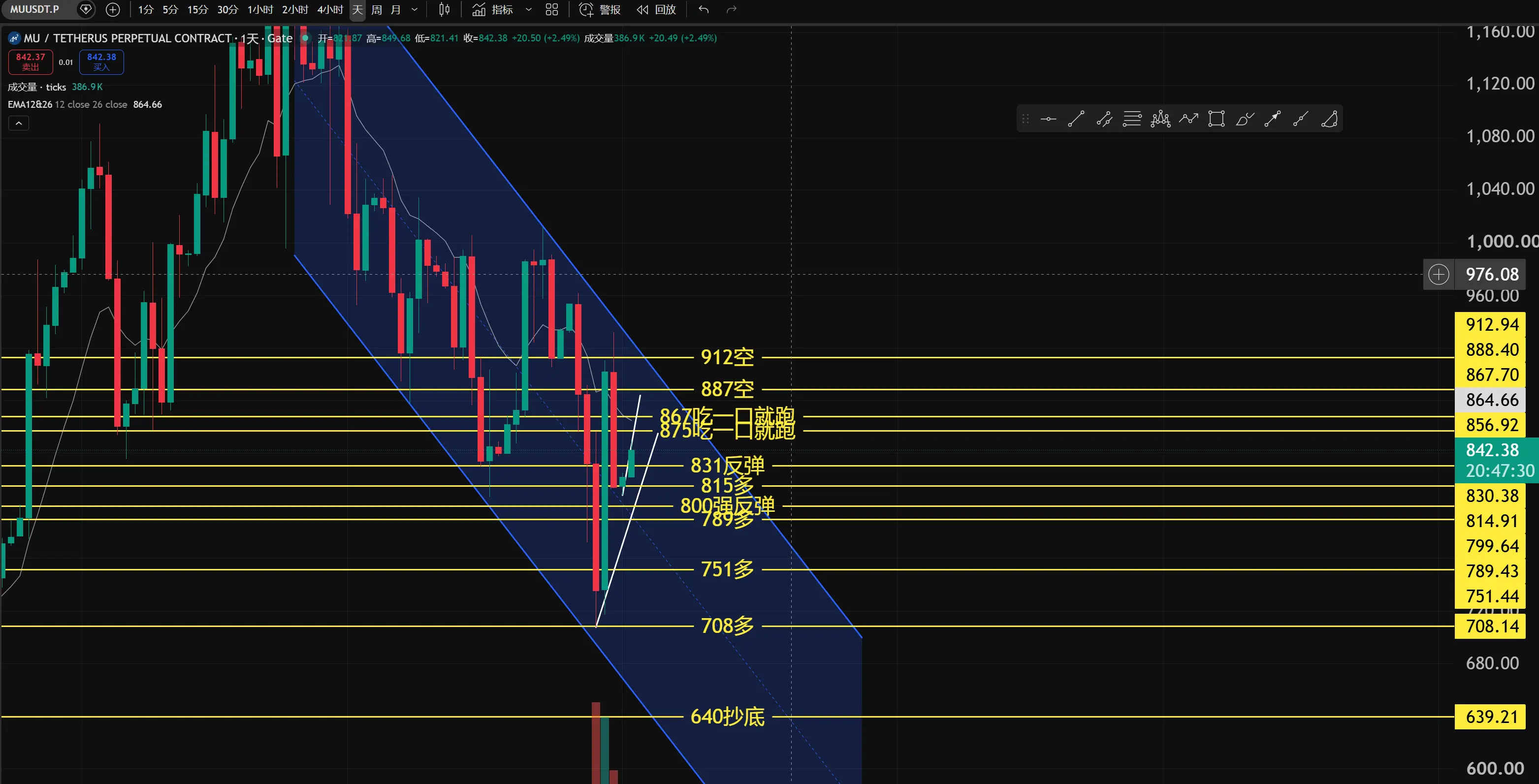Select the trend line drawing tool
Screen dimensions: 1539x784
pyautogui.click(x=1076, y=120)
